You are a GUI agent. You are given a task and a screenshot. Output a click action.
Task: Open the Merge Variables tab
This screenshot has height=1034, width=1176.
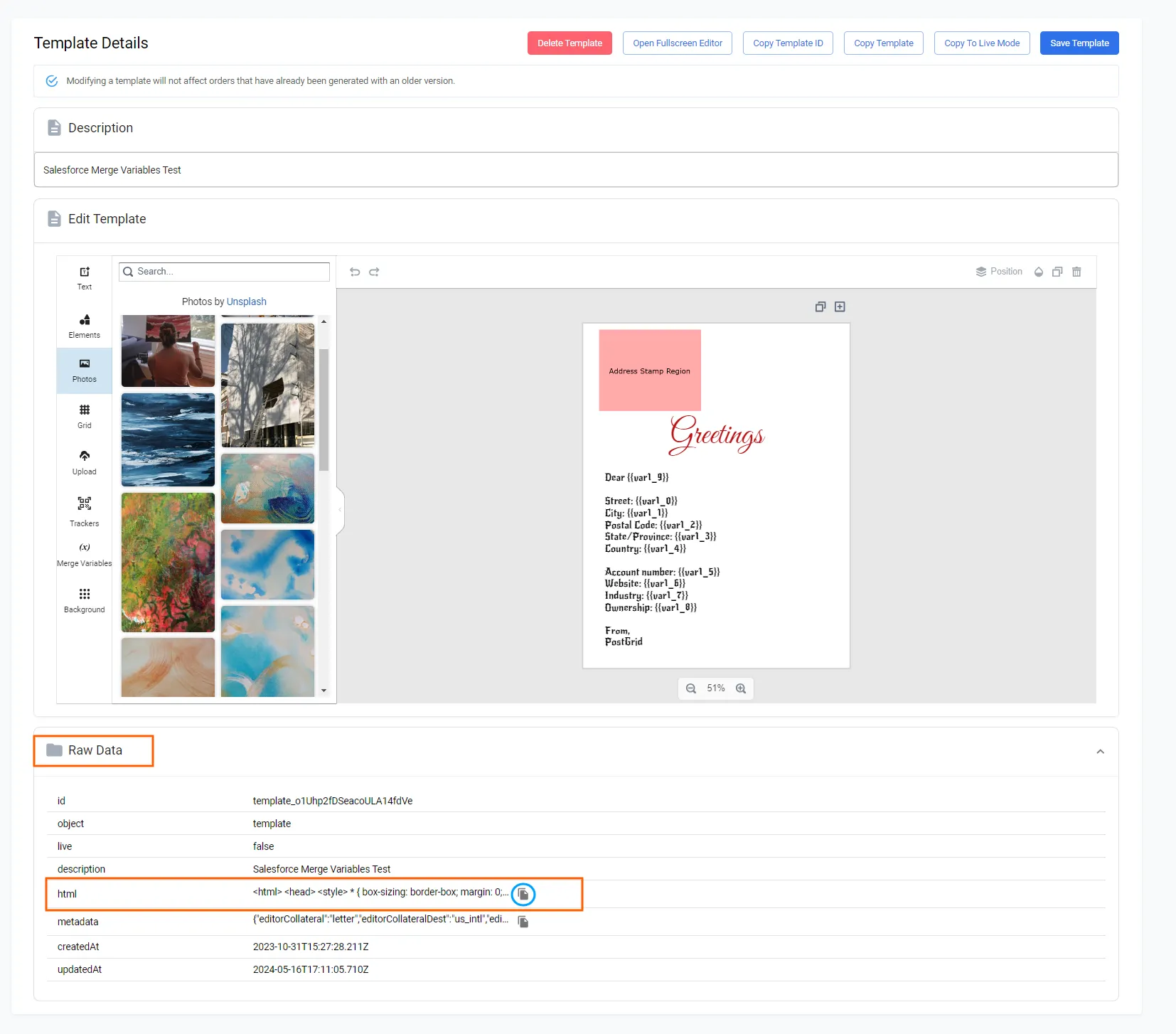[x=84, y=555]
